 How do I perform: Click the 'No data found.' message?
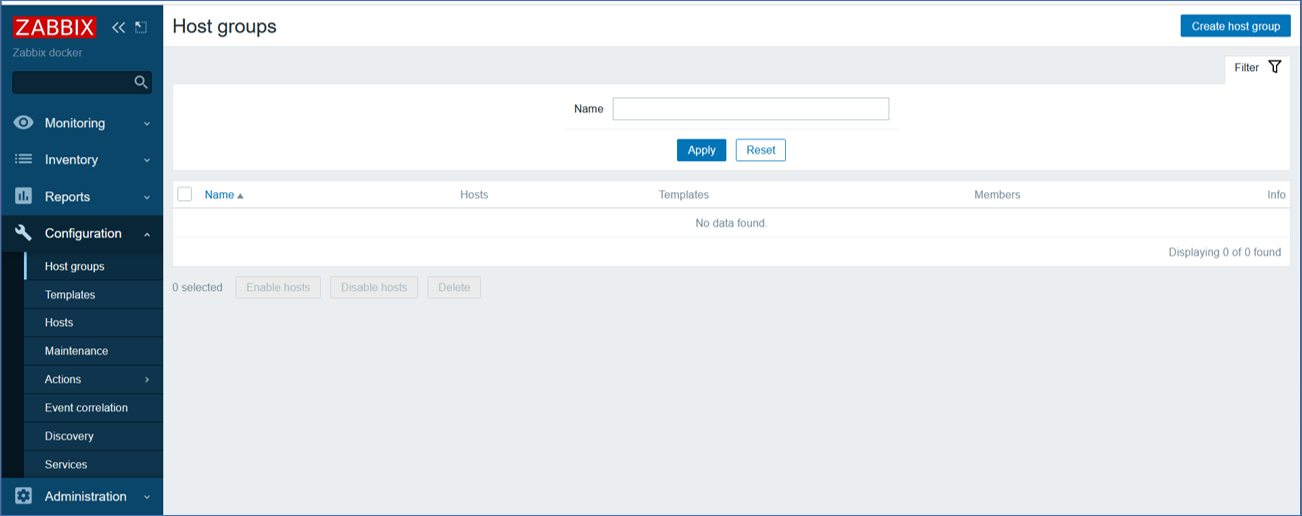click(731, 223)
